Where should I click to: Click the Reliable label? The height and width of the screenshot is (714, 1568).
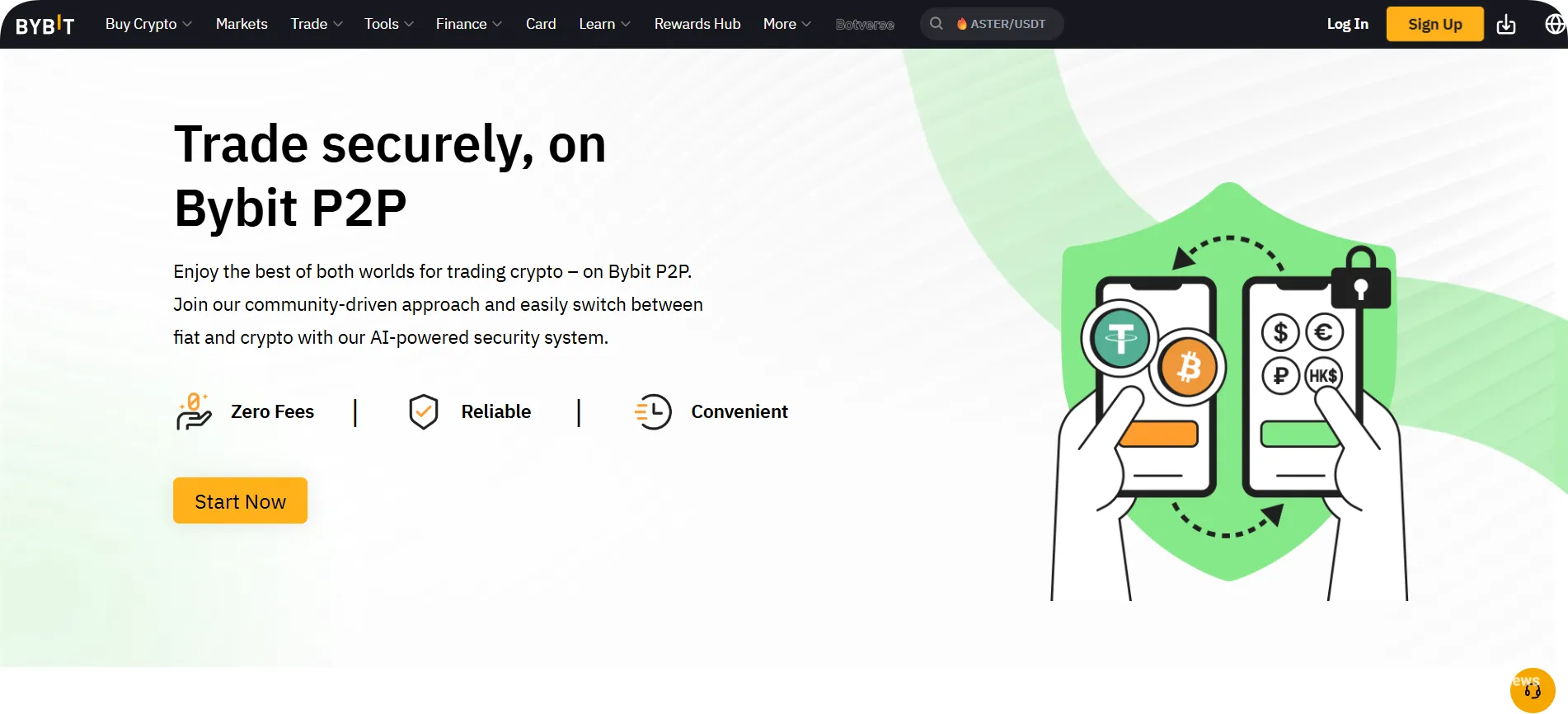(x=496, y=411)
